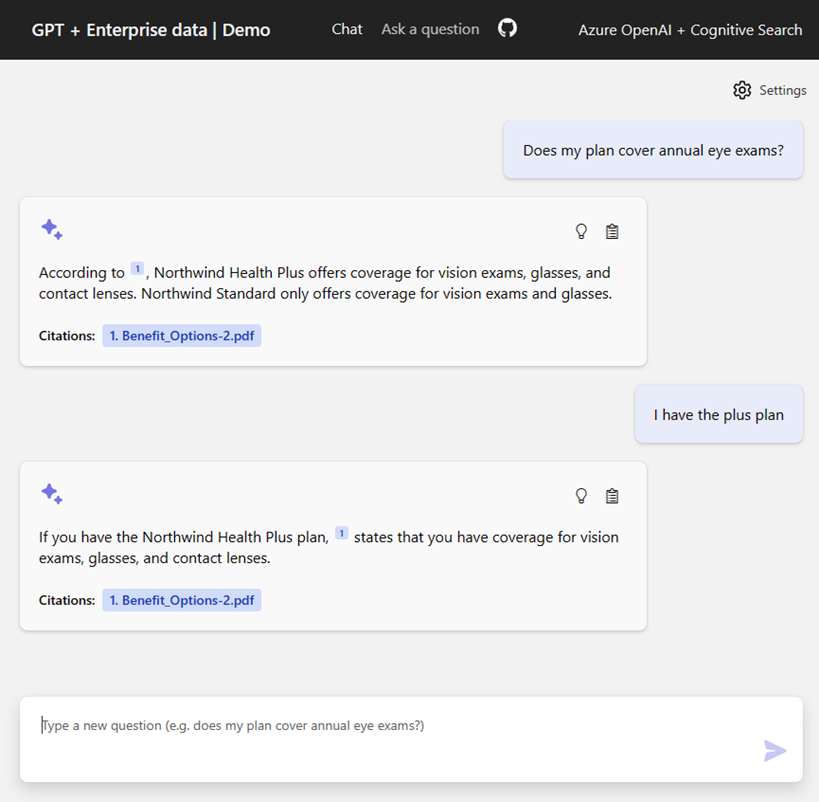Switch to the Chat tab
819x802 pixels.
(346, 29)
